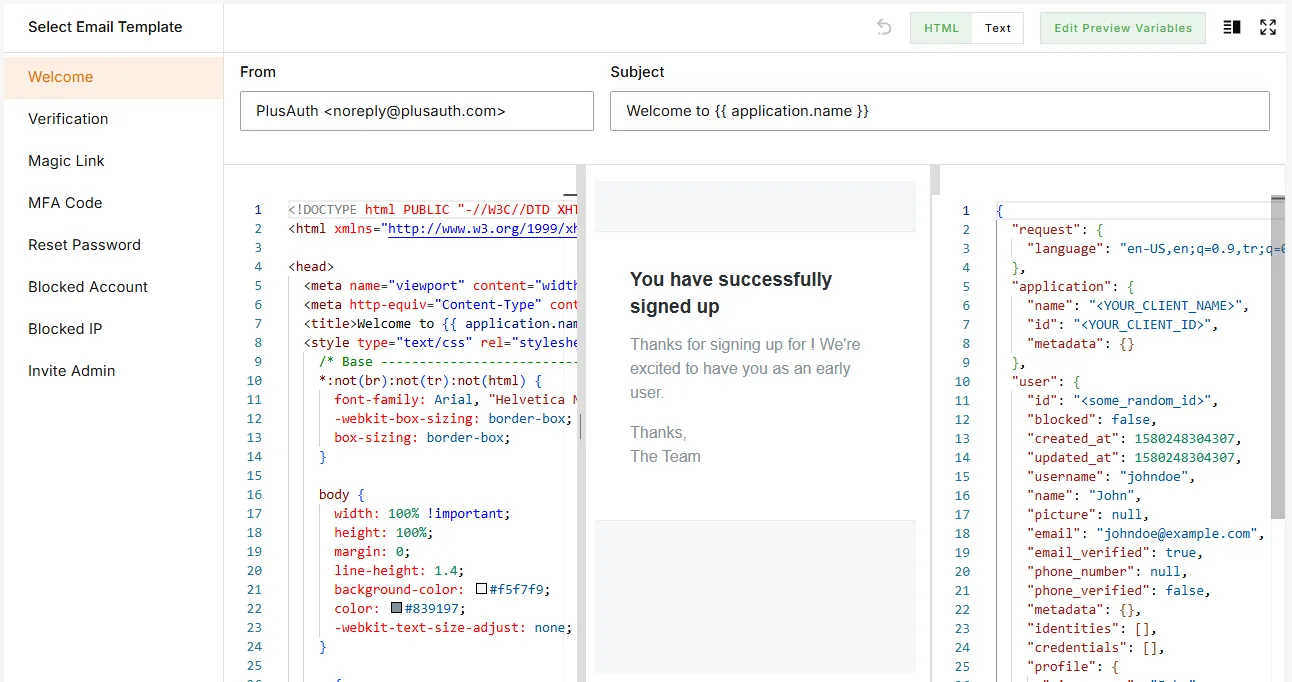
Task: Click the Subject input field
Action: (939, 111)
